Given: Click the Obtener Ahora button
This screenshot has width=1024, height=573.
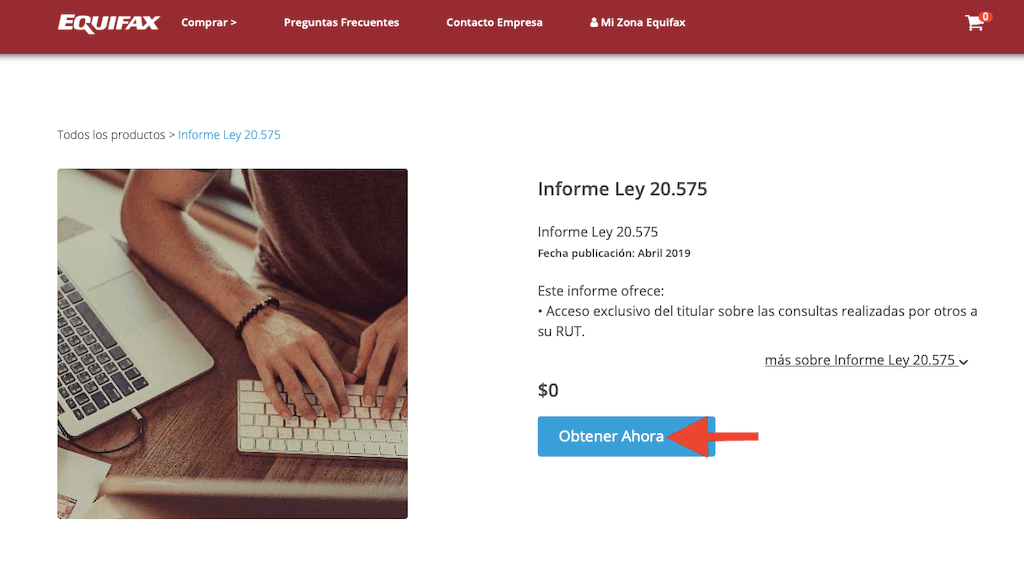Looking at the screenshot, I should point(626,436).
